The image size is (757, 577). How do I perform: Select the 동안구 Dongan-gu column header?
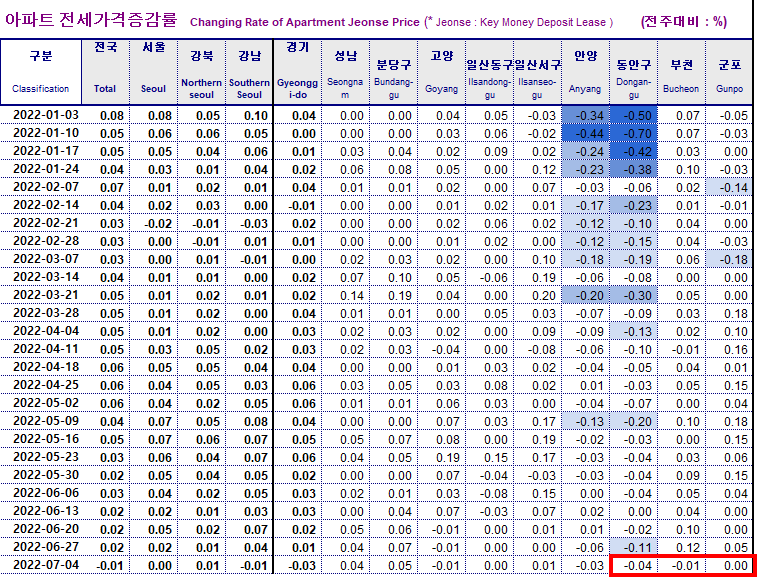(x=633, y=72)
